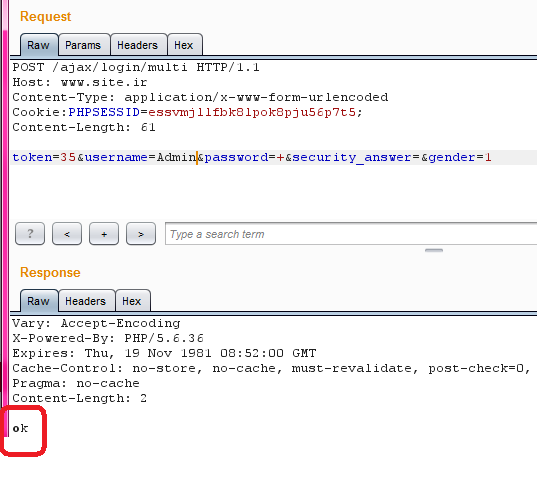Click the gender=1 parameter
Viewport: 537px width, 495px height.
point(460,157)
